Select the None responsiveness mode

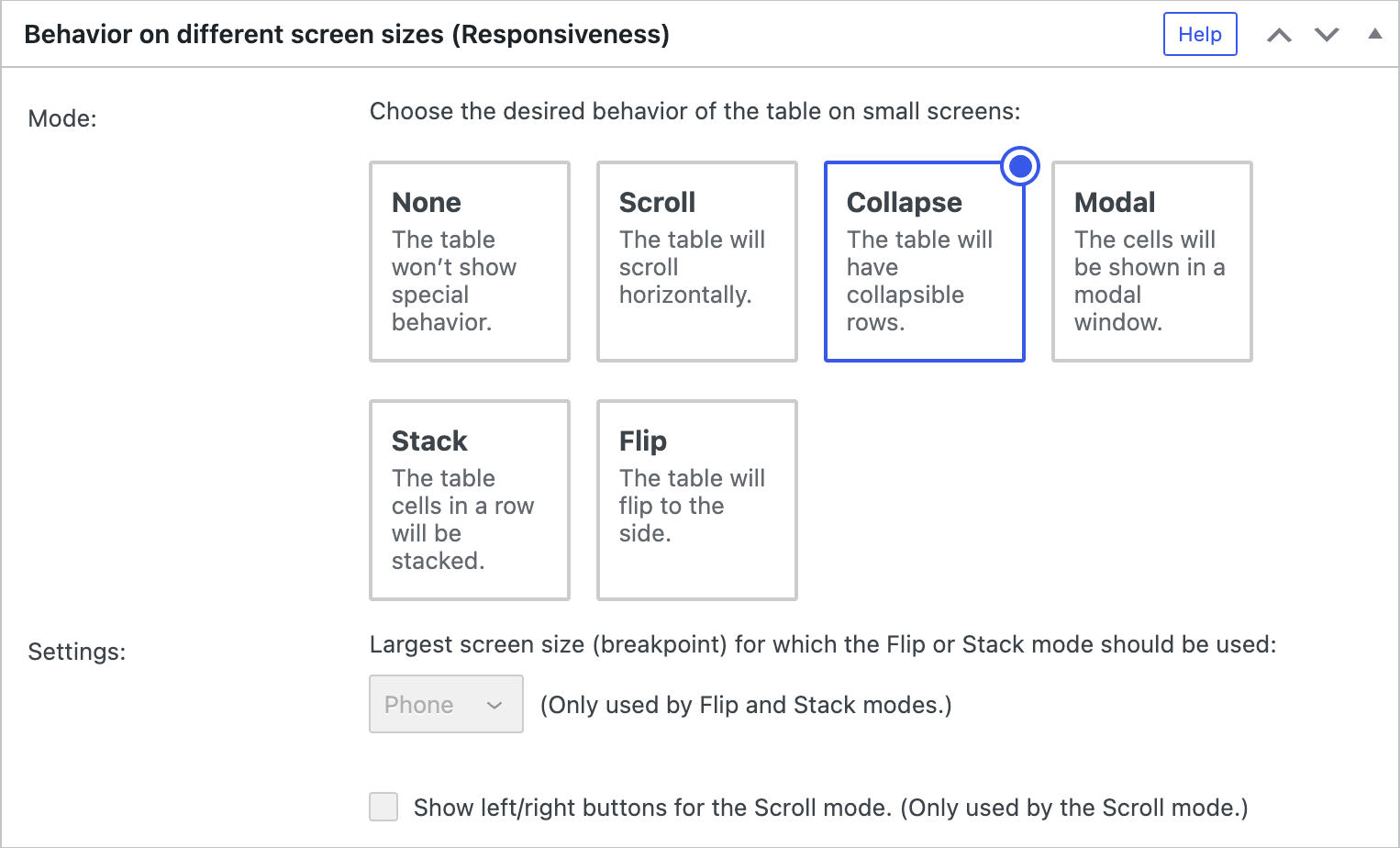469,261
